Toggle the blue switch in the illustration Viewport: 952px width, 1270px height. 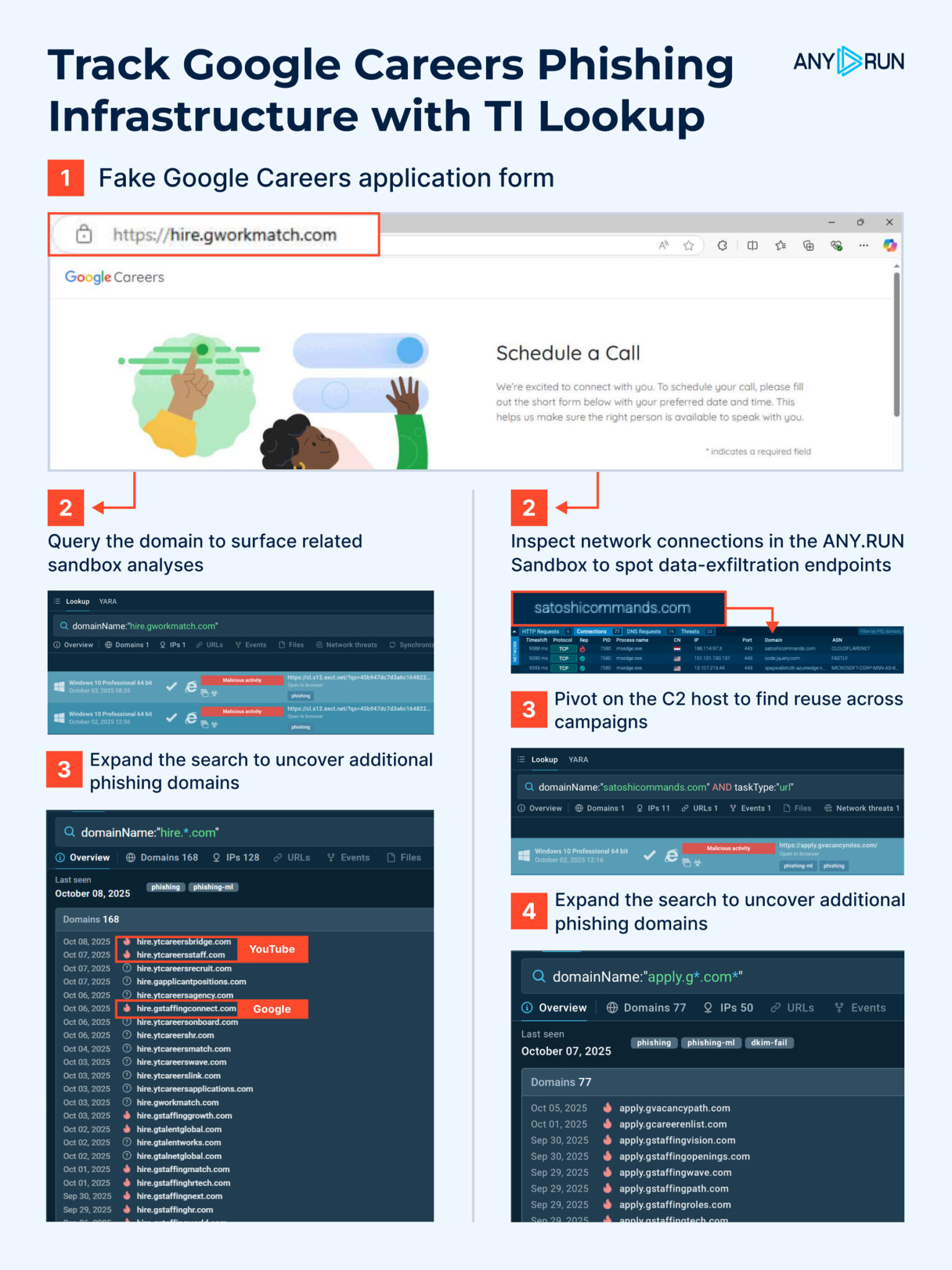pos(360,350)
